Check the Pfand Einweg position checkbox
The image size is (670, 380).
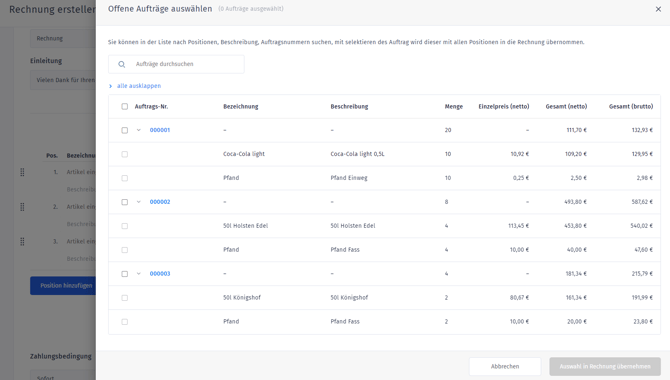pyautogui.click(x=124, y=178)
